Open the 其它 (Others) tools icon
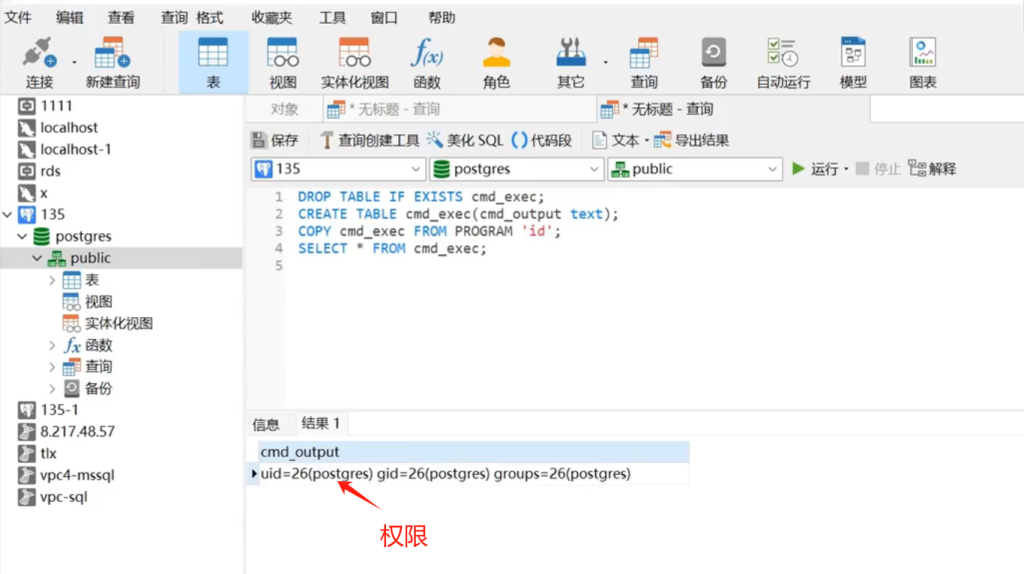 coord(570,63)
